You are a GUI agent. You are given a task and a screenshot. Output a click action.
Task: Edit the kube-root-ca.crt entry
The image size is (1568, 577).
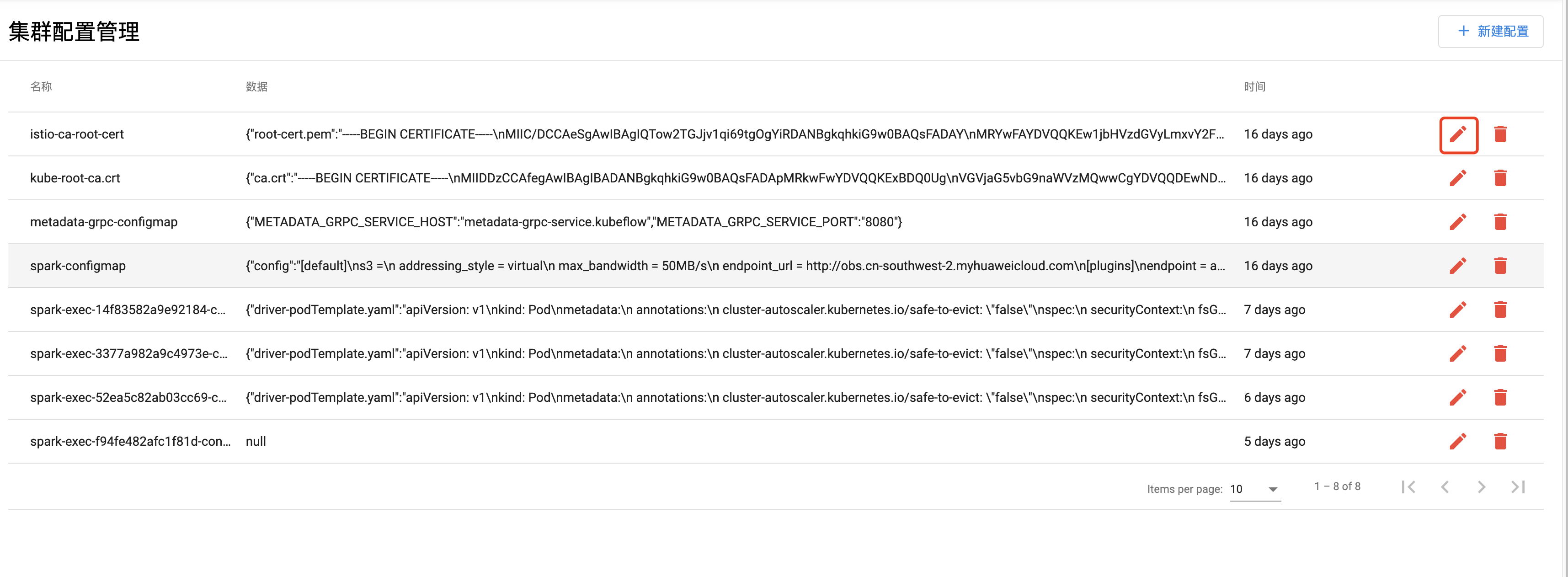pos(1458,178)
